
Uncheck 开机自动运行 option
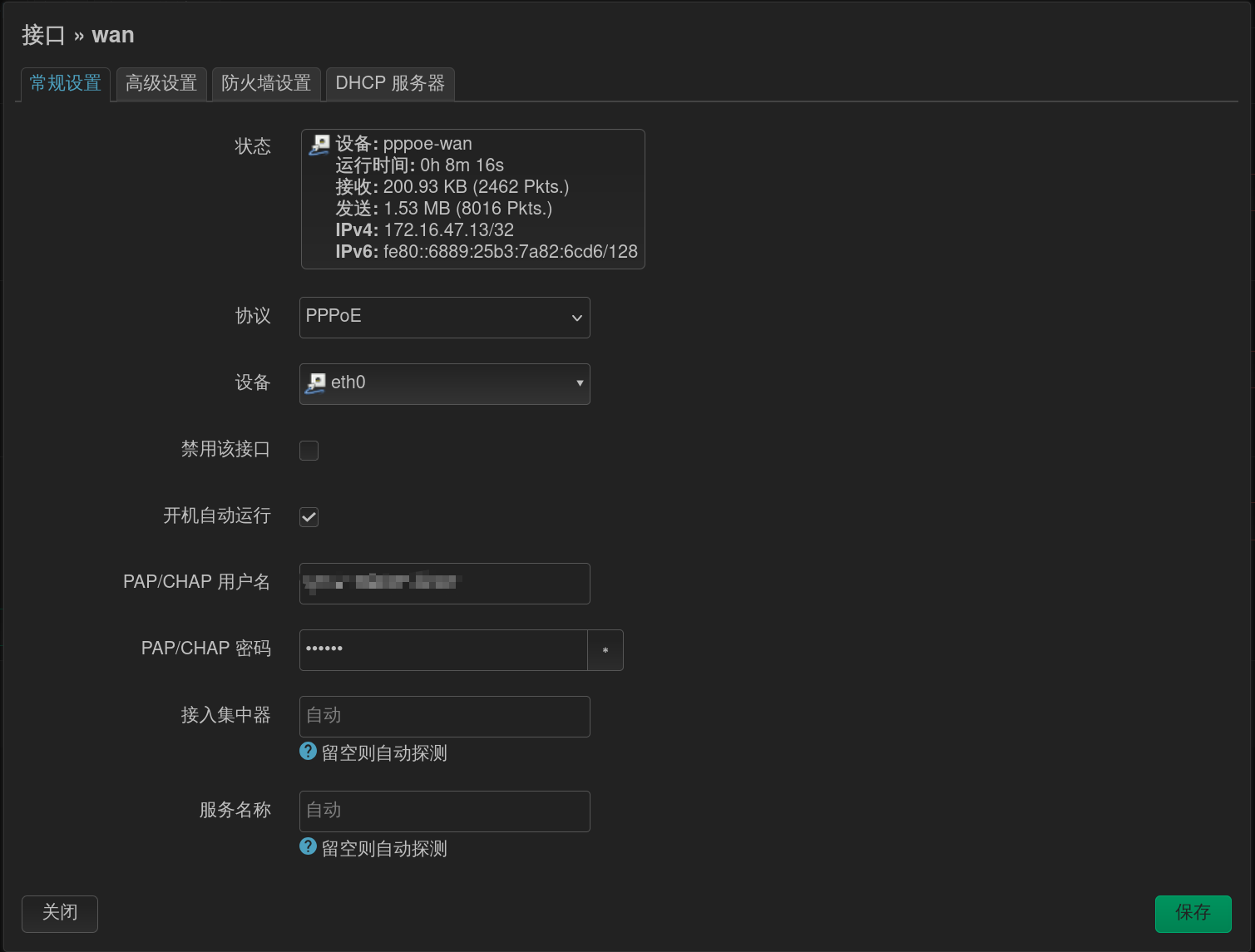point(309,516)
